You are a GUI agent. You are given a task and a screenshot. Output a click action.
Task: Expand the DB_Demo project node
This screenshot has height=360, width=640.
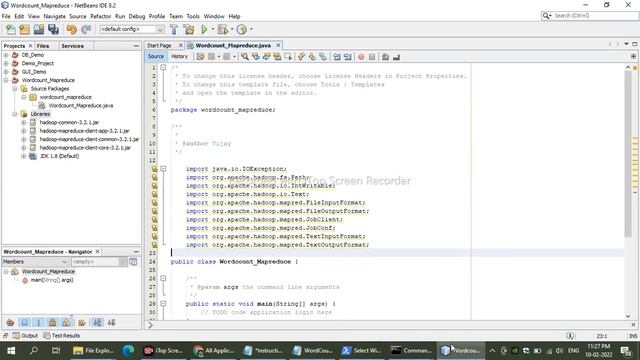(6, 55)
